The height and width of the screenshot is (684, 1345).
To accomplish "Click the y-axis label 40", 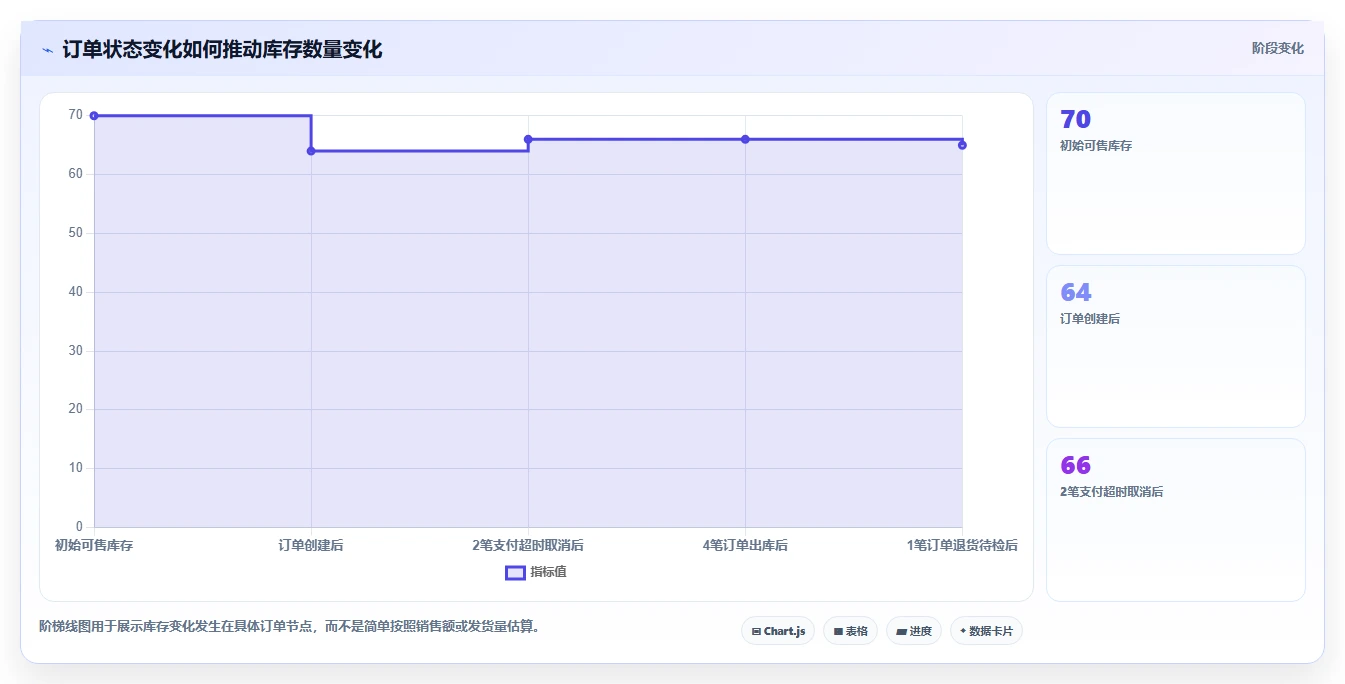I will click(x=75, y=292).
